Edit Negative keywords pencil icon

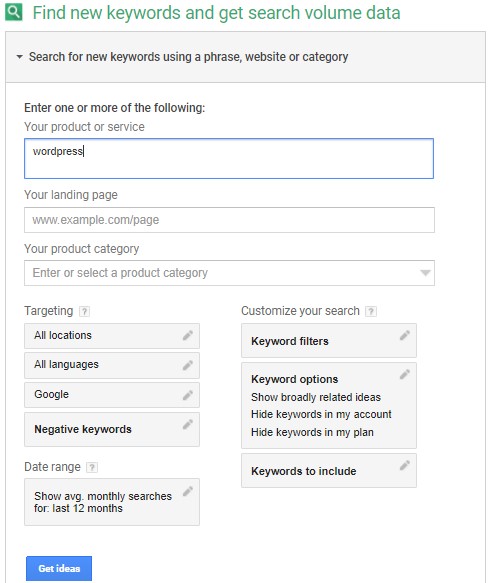[188, 425]
